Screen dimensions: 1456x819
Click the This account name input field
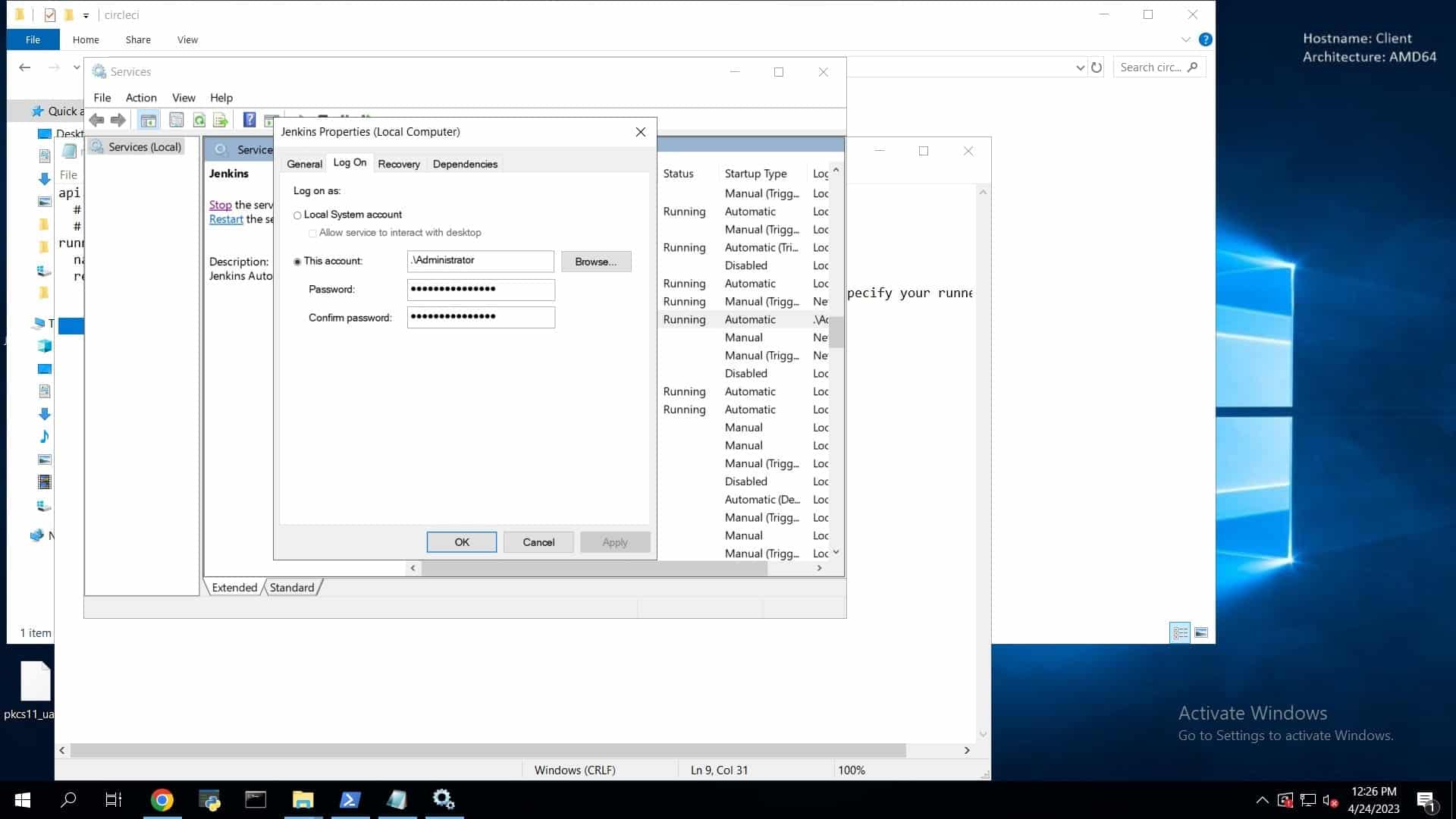(480, 261)
